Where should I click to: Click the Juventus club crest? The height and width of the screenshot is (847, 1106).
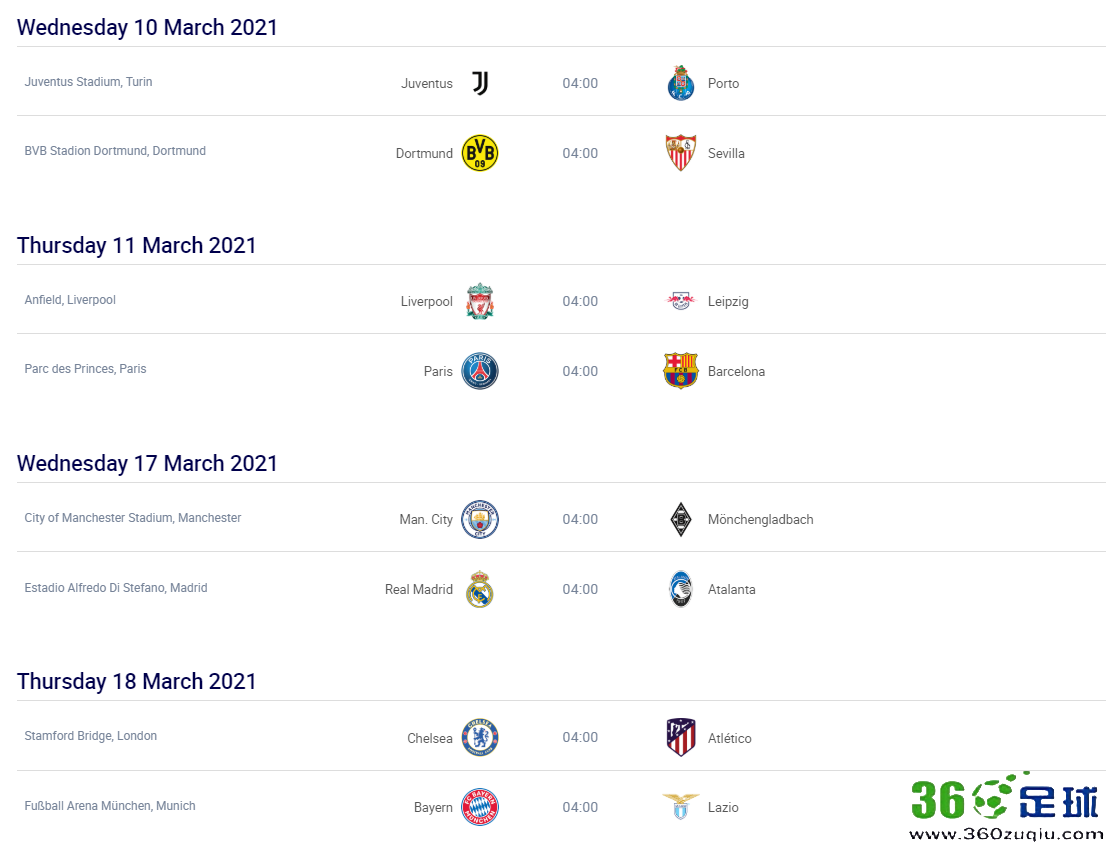click(x=480, y=83)
